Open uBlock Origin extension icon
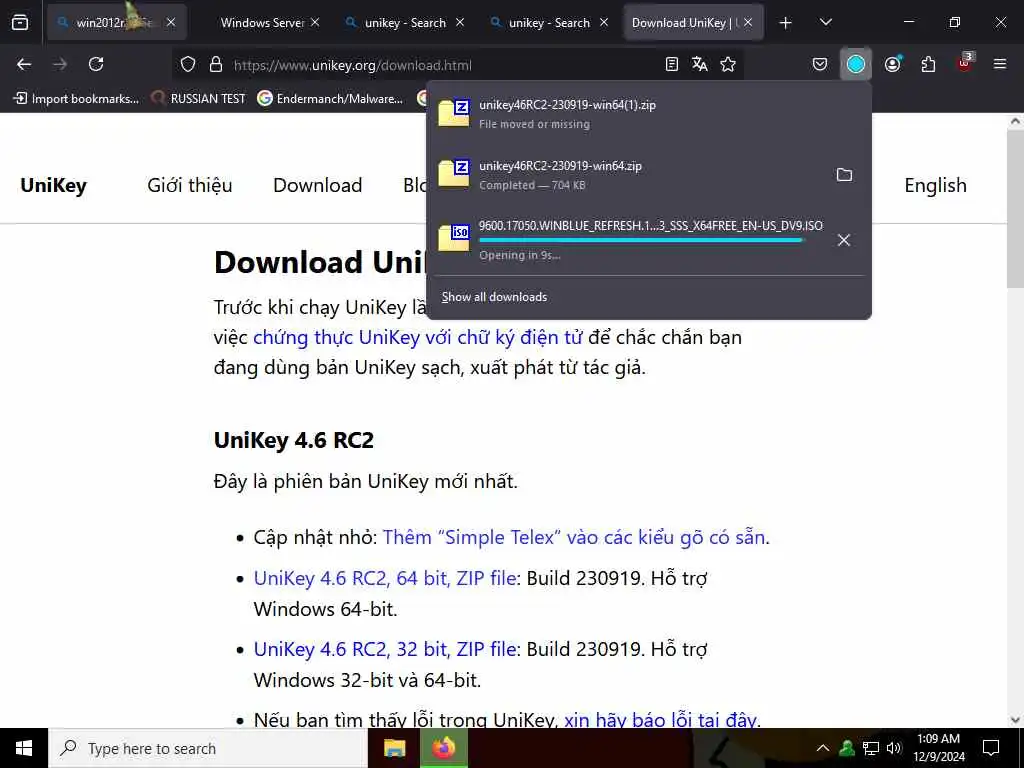This screenshot has height=768, width=1024. click(x=965, y=63)
